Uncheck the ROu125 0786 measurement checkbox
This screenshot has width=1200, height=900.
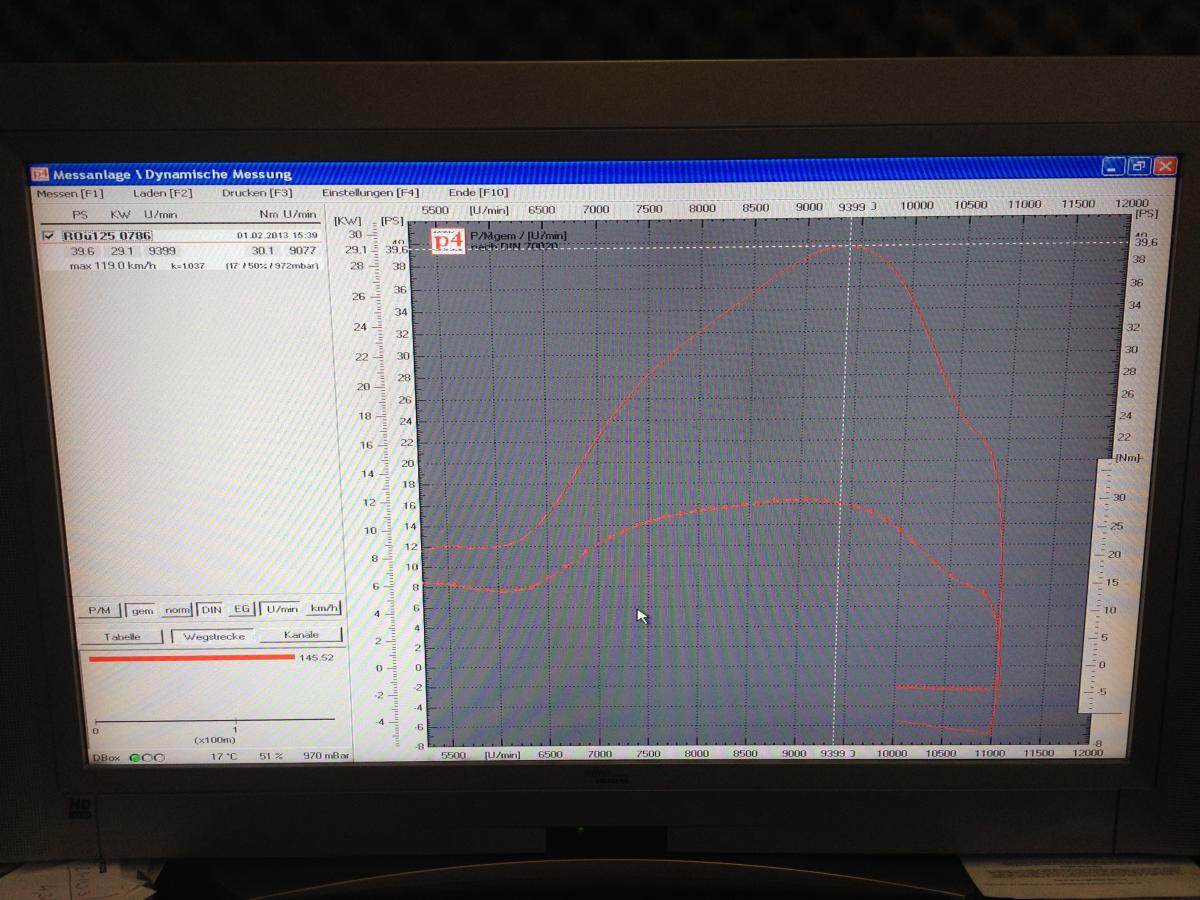click(49, 236)
